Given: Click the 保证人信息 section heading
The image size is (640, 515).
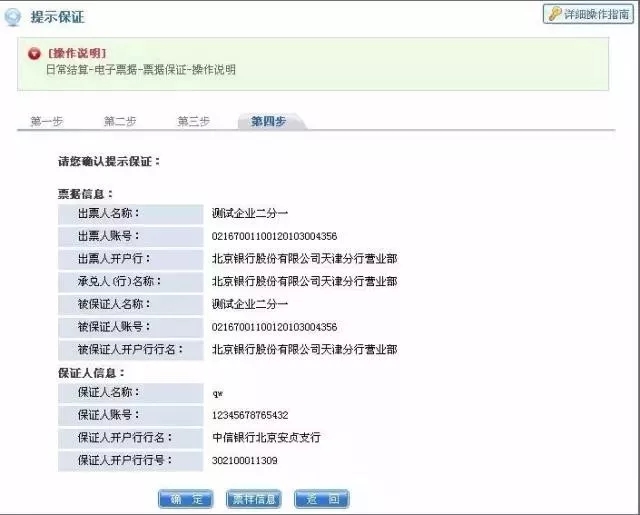Looking at the screenshot, I should coord(91,373).
